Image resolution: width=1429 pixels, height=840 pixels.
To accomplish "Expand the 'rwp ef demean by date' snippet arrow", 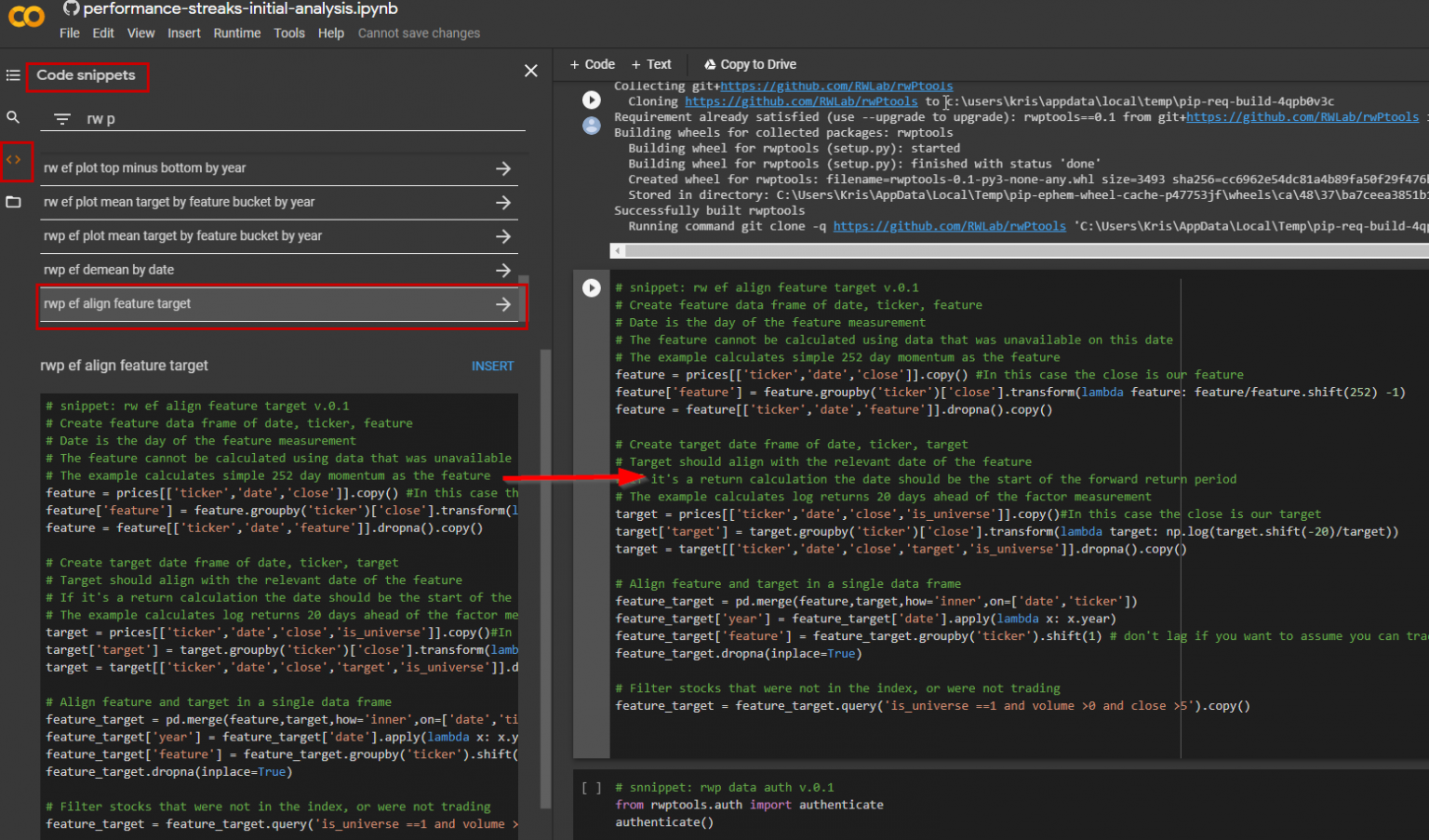I will click(503, 270).
